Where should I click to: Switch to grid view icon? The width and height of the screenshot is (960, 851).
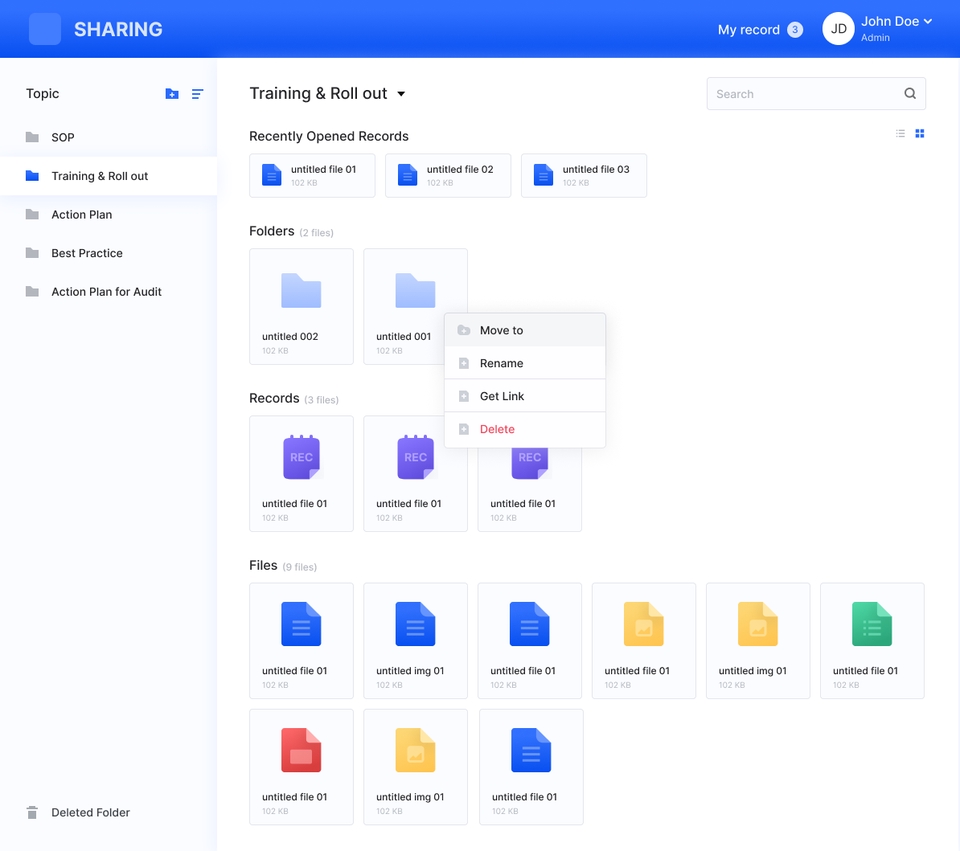(920, 133)
